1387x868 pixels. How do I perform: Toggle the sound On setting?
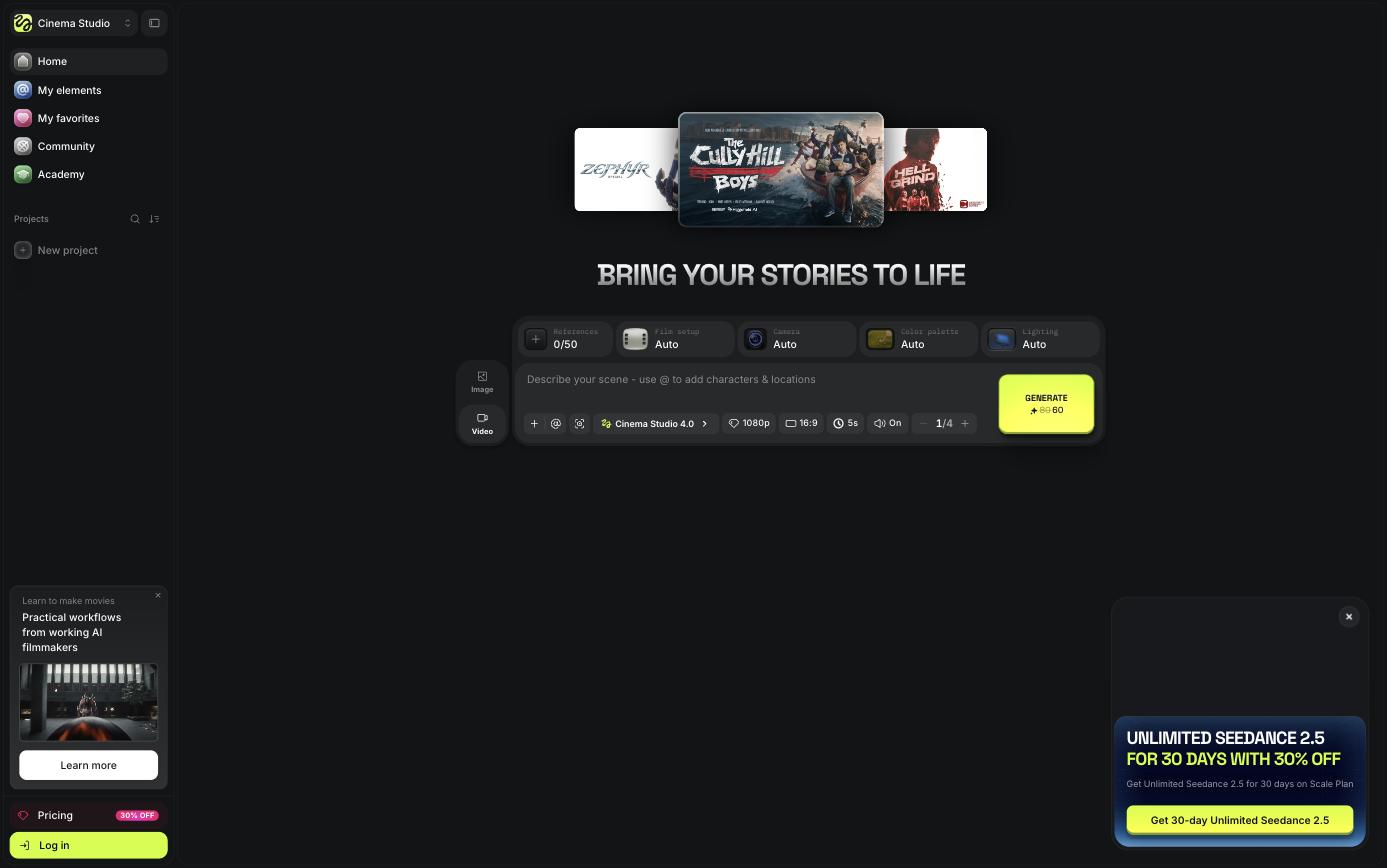pyautogui.click(x=887, y=424)
